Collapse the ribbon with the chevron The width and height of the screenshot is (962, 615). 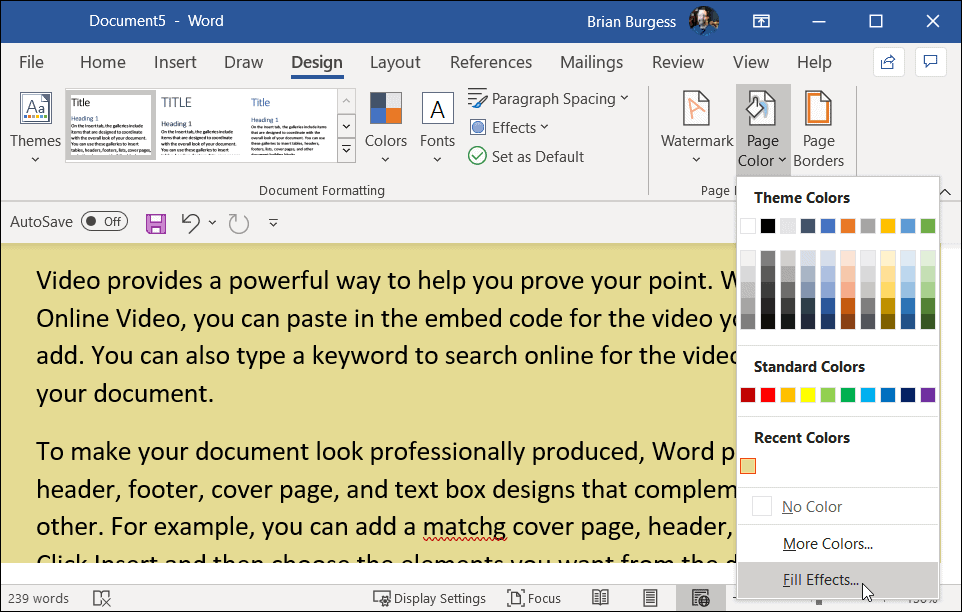(945, 192)
